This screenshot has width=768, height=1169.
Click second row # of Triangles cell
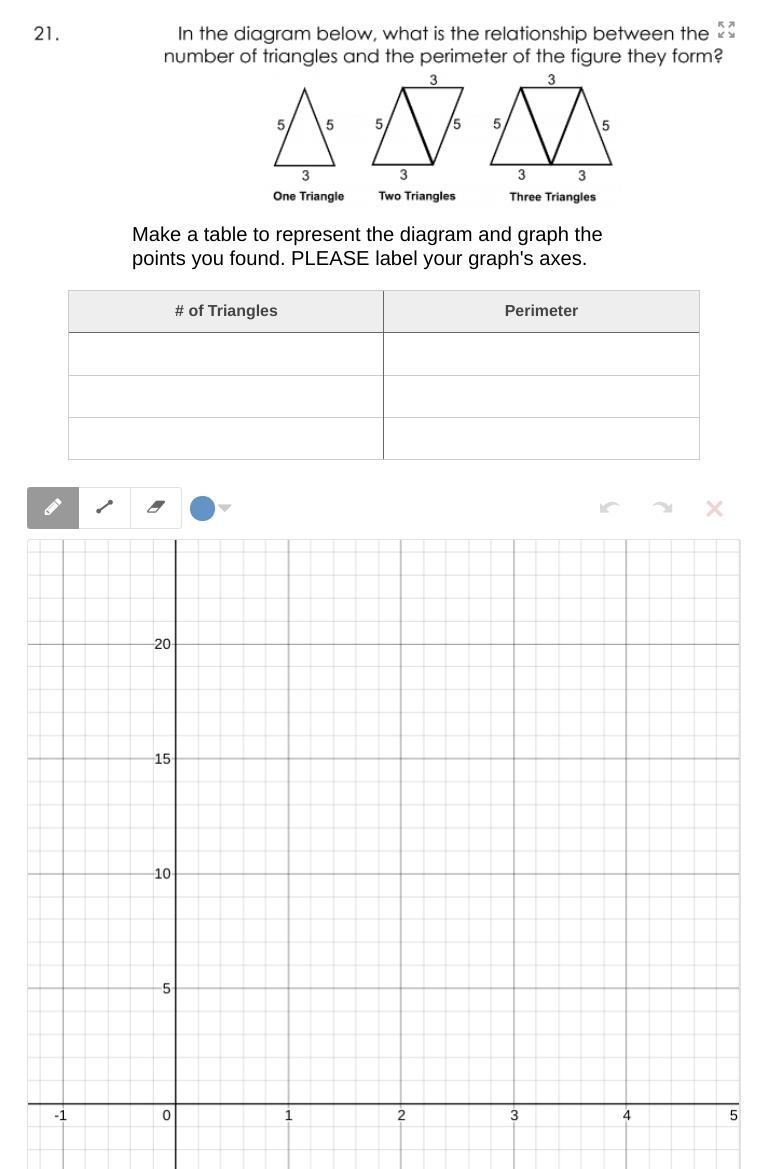[226, 397]
